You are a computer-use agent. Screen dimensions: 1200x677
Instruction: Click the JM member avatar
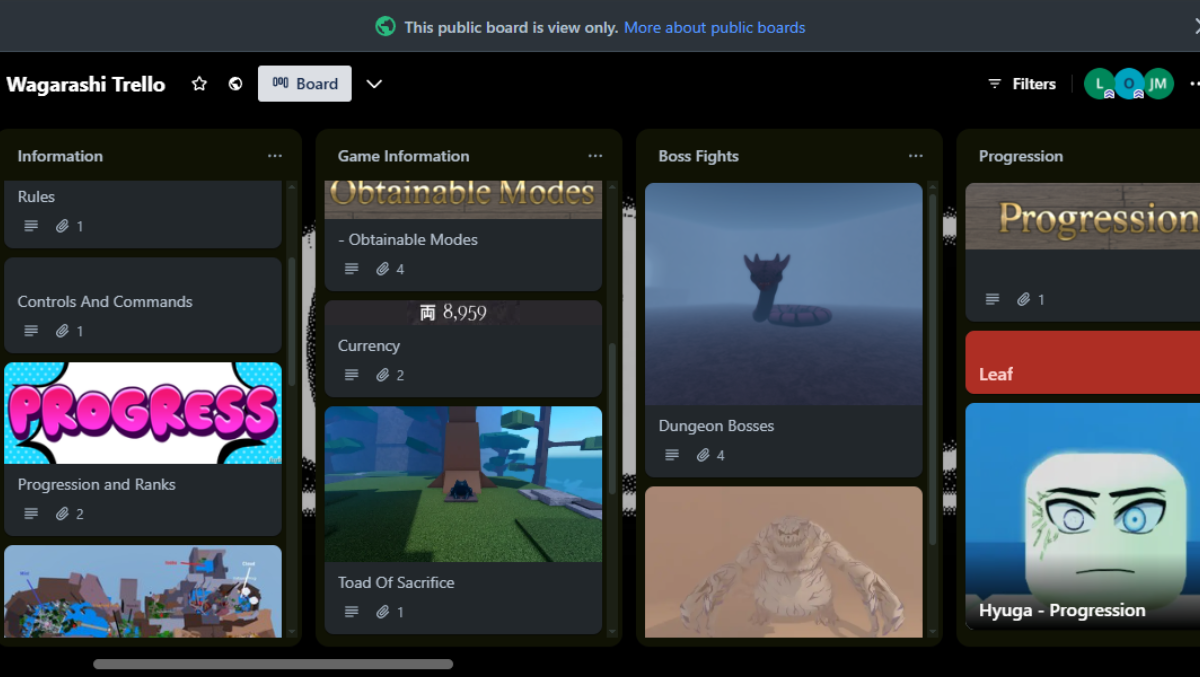(x=1158, y=84)
